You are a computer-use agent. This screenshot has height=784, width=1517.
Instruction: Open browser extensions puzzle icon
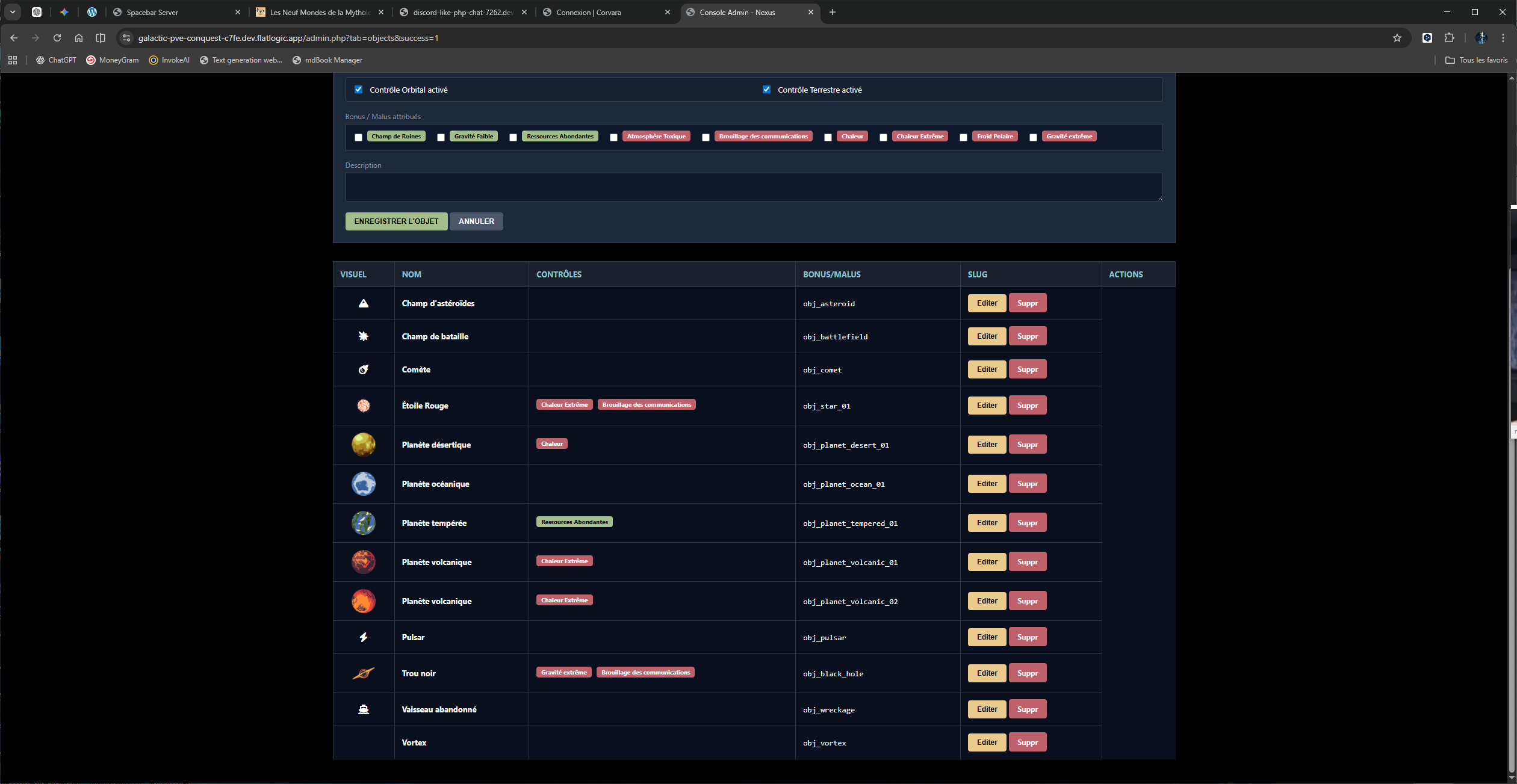1450,38
